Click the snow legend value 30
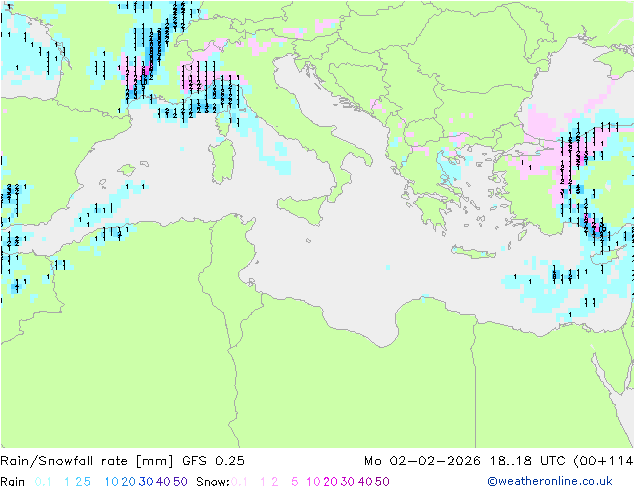 pos(348,482)
